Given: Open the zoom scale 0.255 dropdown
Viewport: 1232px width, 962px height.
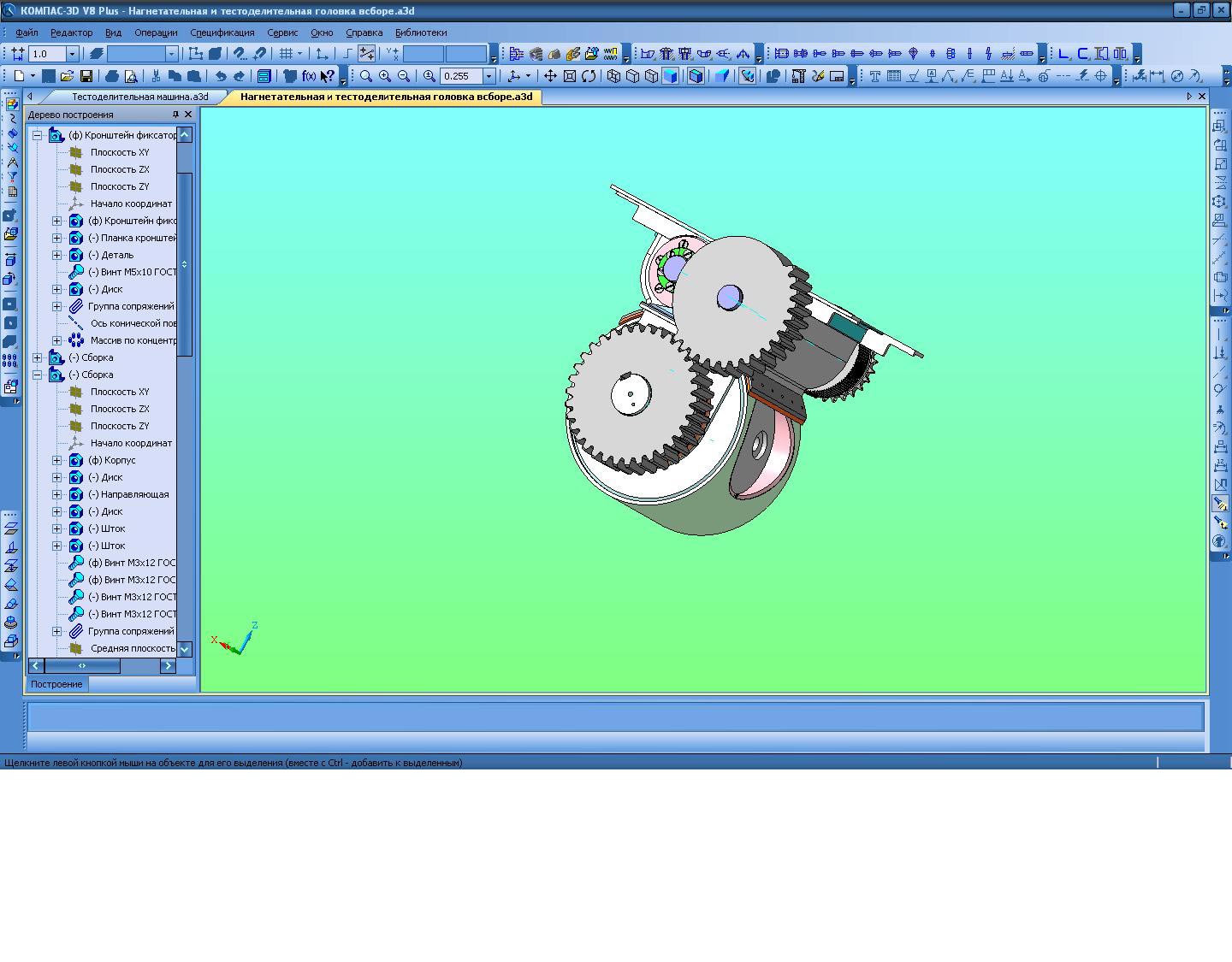Looking at the screenshot, I should click(x=489, y=76).
